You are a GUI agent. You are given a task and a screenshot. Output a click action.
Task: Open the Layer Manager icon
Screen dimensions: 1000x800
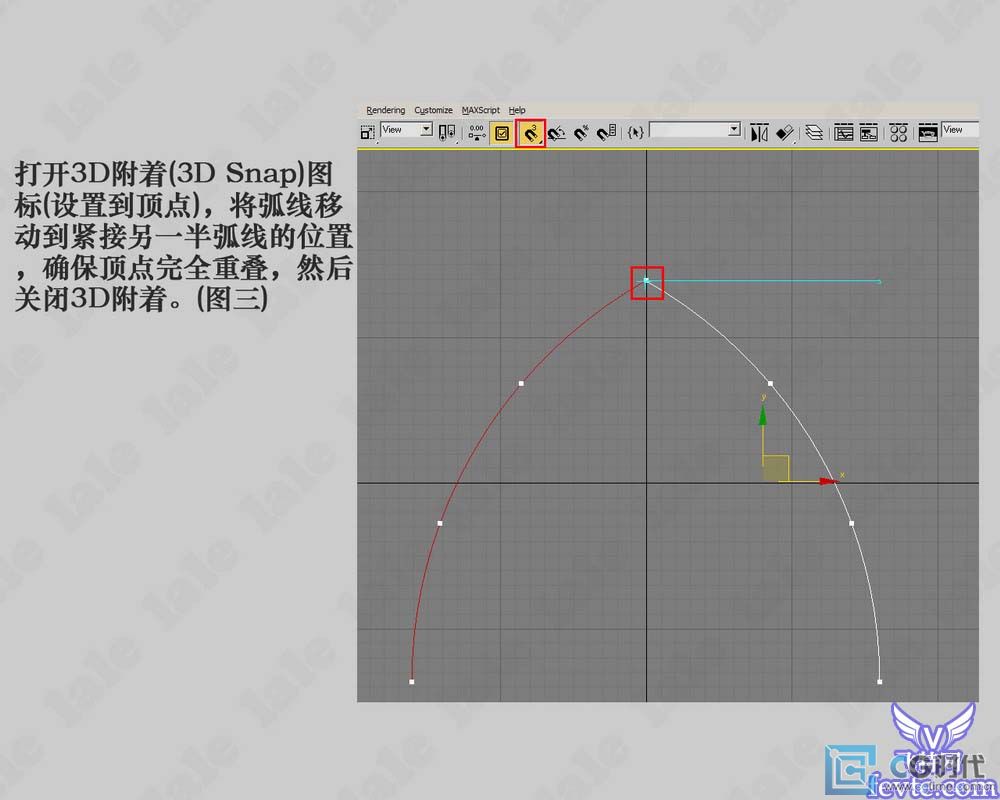(x=814, y=133)
